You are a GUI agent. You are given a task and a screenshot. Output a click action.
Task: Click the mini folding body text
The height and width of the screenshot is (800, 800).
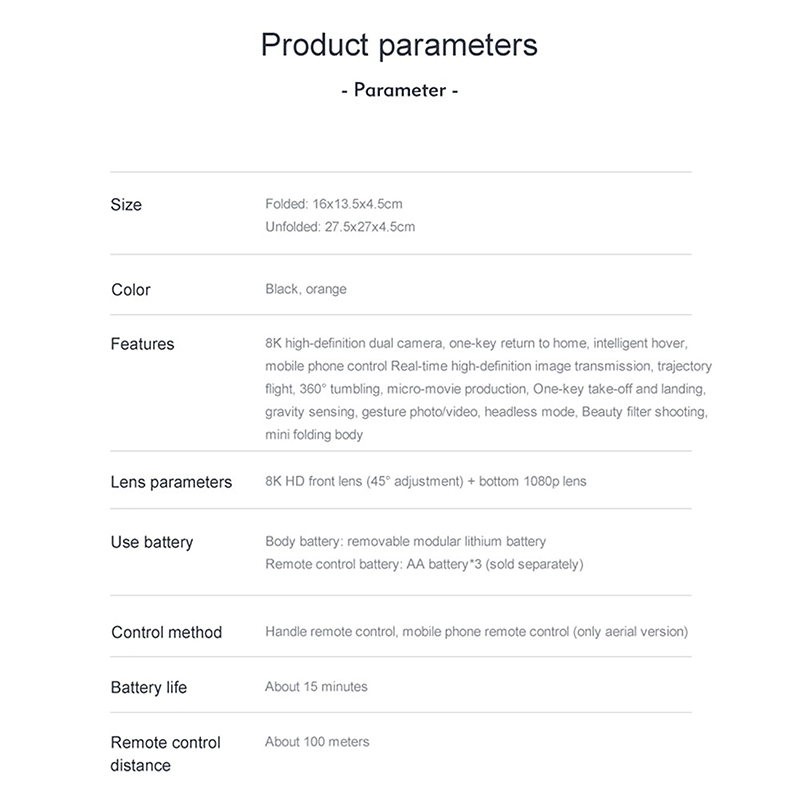(314, 435)
